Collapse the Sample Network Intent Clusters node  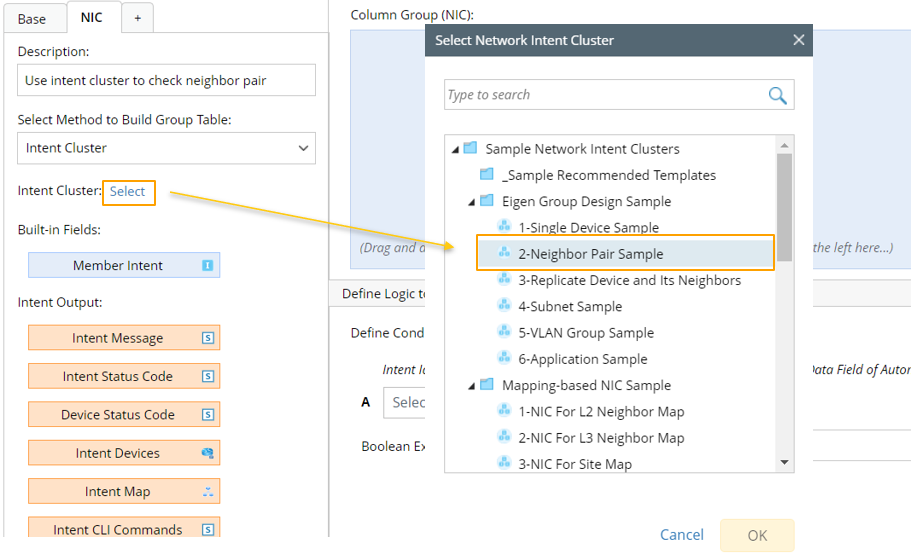(x=456, y=149)
